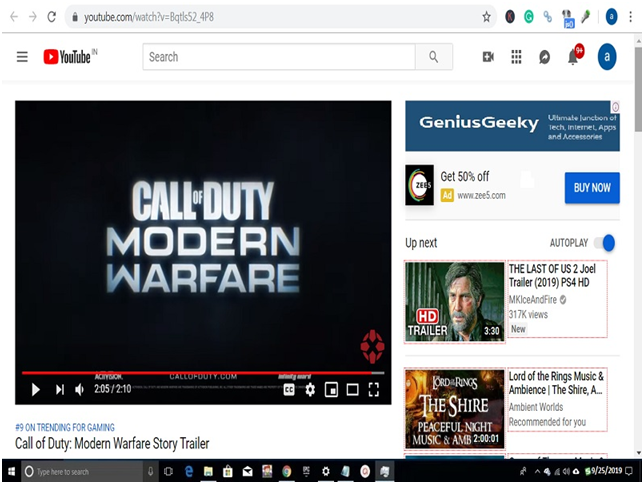Open the Chrome three-dot menu

630,17
